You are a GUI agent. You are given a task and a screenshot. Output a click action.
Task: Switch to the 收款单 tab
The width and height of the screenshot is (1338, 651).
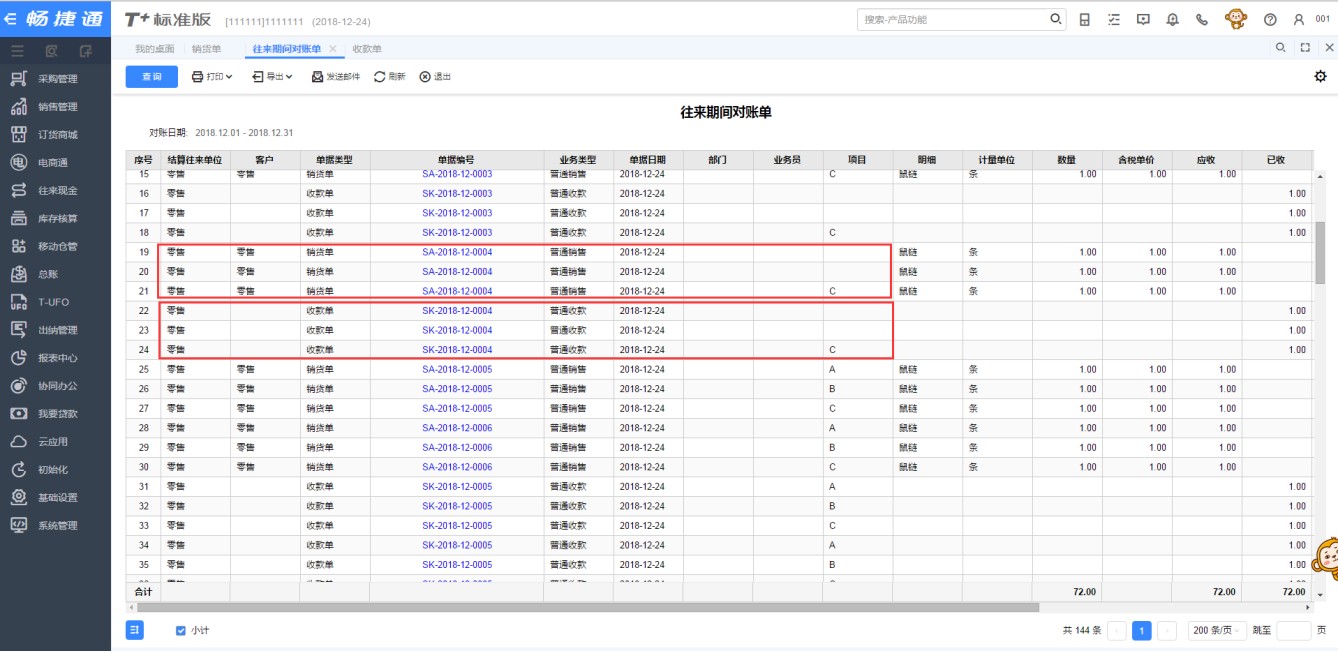367,49
